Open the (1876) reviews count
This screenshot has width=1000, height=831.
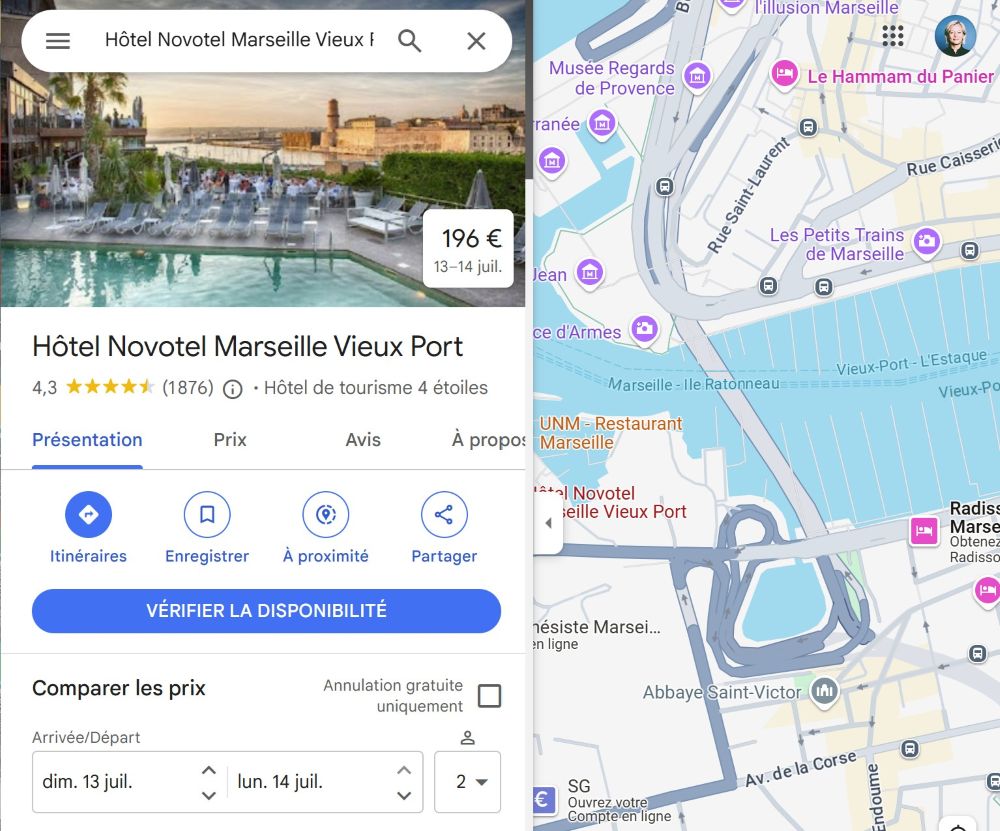click(x=188, y=388)
